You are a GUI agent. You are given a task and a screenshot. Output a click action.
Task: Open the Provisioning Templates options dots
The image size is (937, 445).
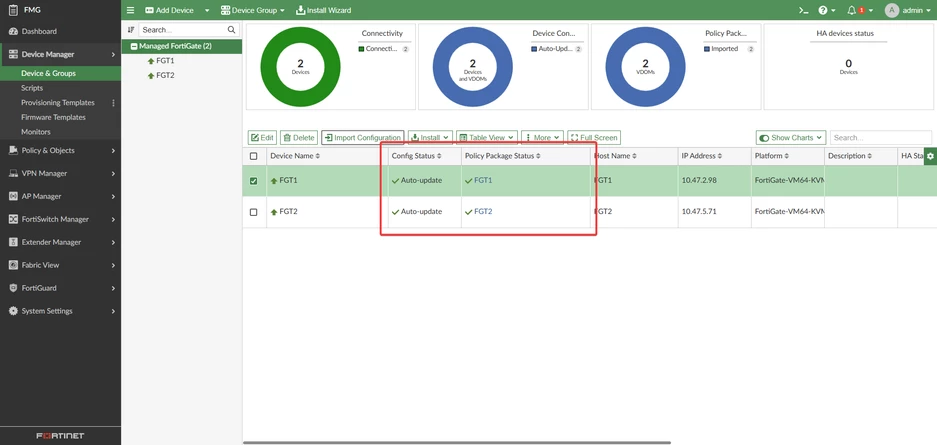tap(114, 103)
